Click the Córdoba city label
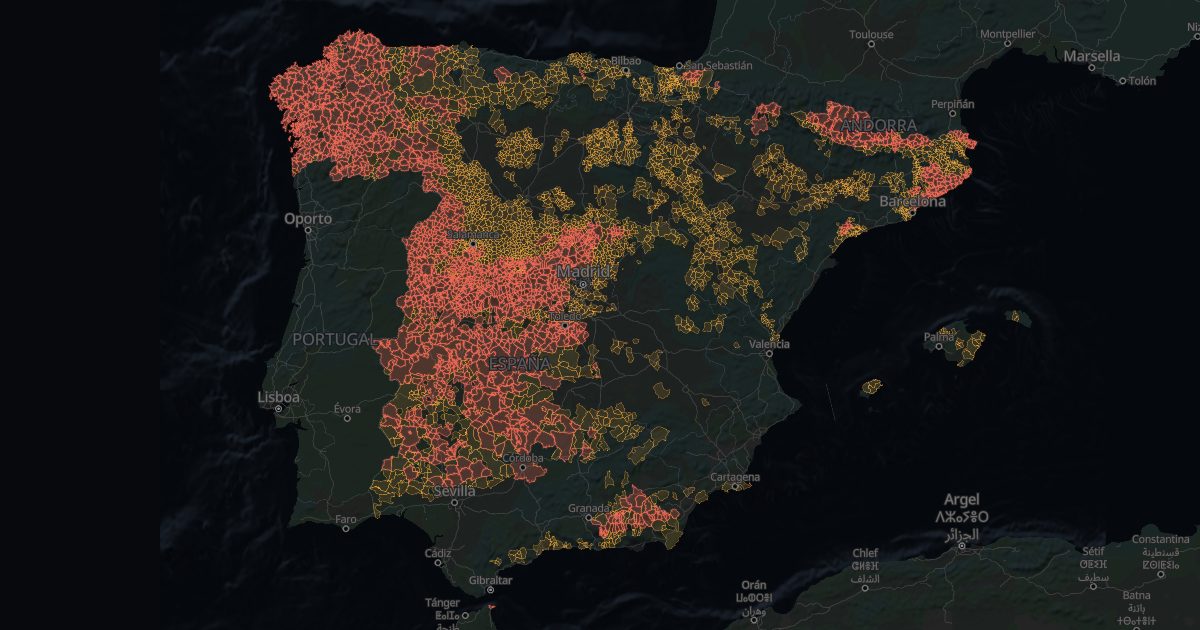1200x630 pixels. 523,458
